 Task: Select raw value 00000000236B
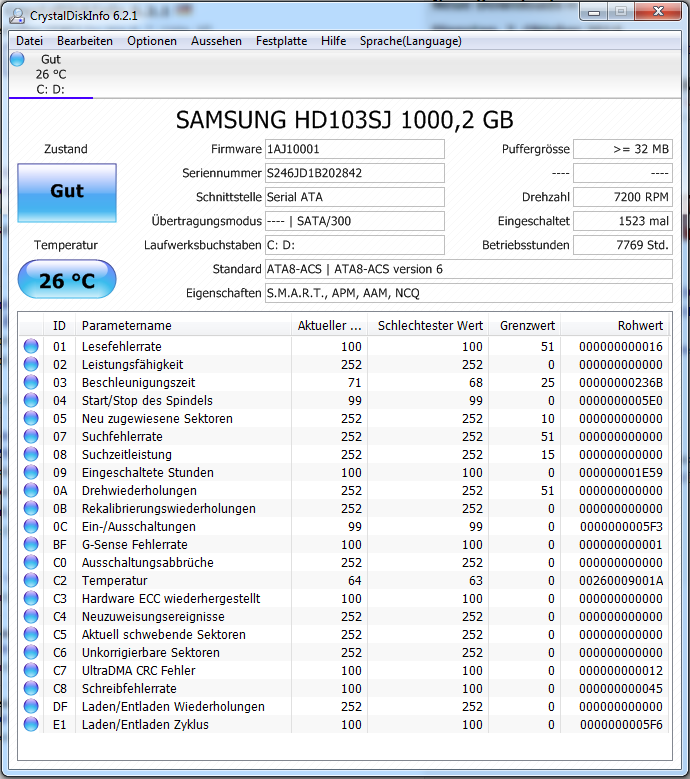621,383
